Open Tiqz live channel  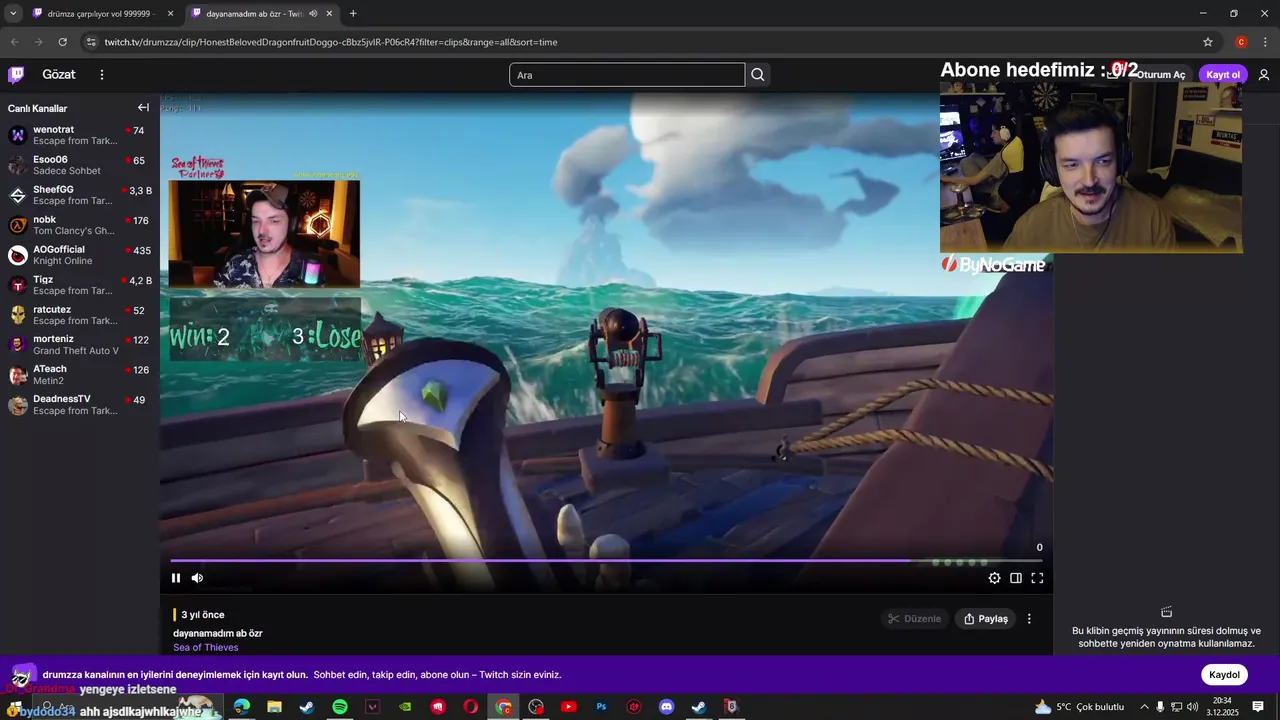point(78,285)
